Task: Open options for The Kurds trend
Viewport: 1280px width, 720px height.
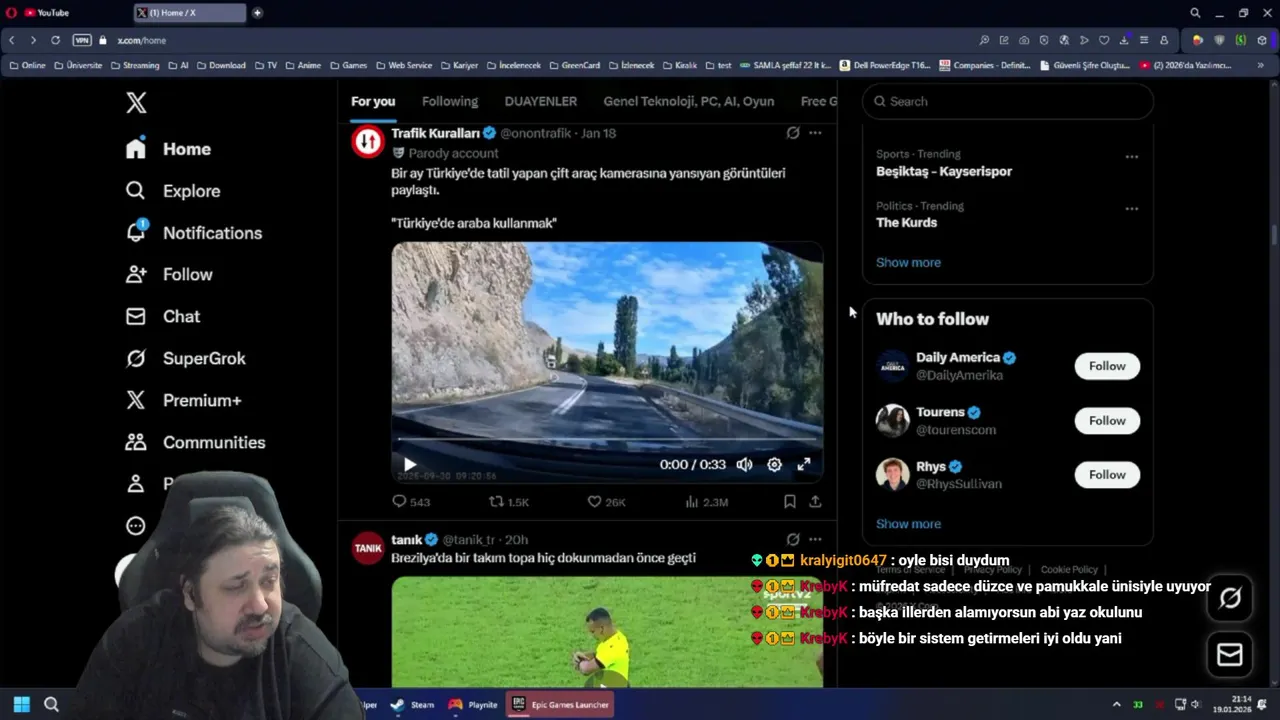Action: [x=1131, y=209]
